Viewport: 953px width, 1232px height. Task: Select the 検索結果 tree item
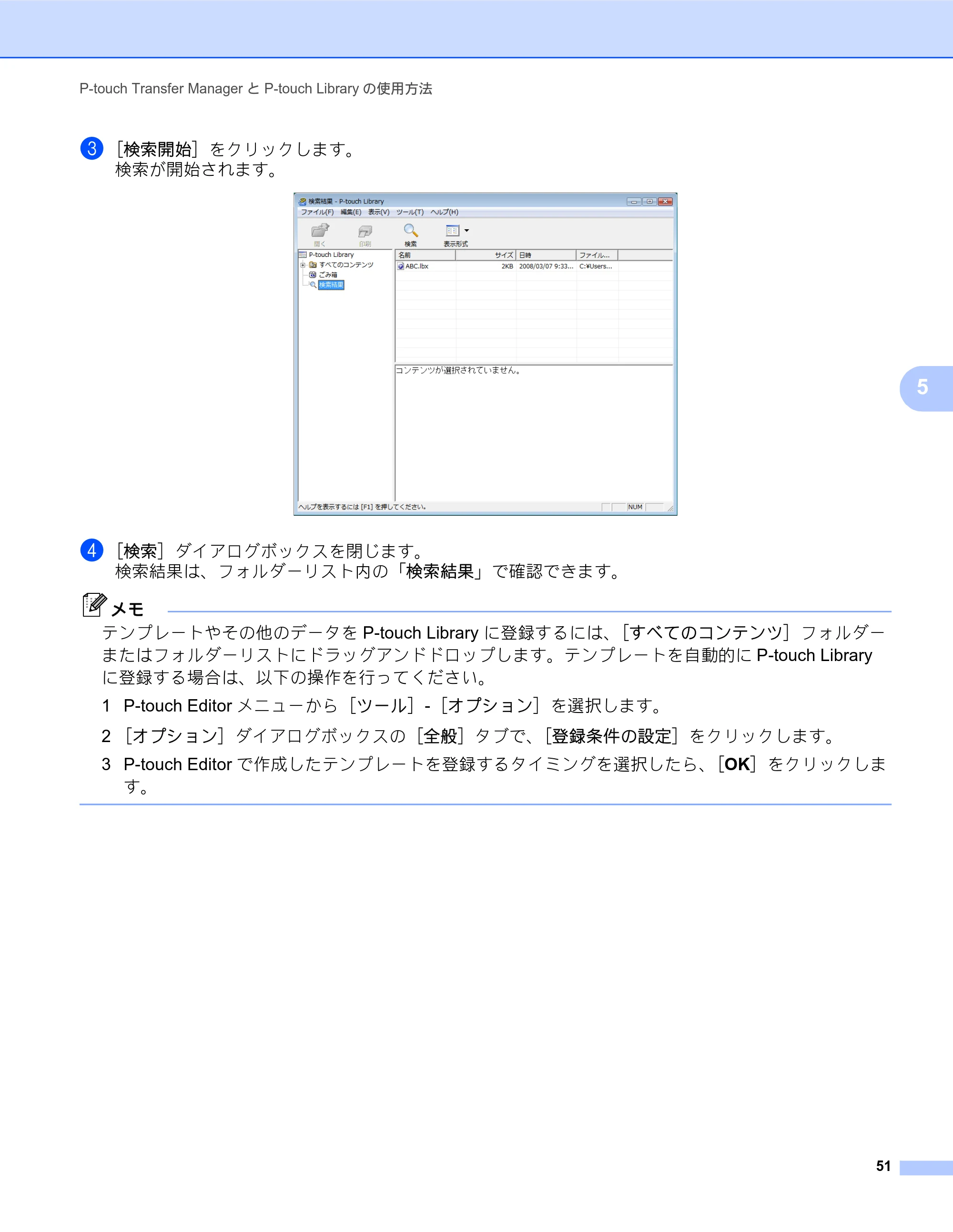pos(331,285)
